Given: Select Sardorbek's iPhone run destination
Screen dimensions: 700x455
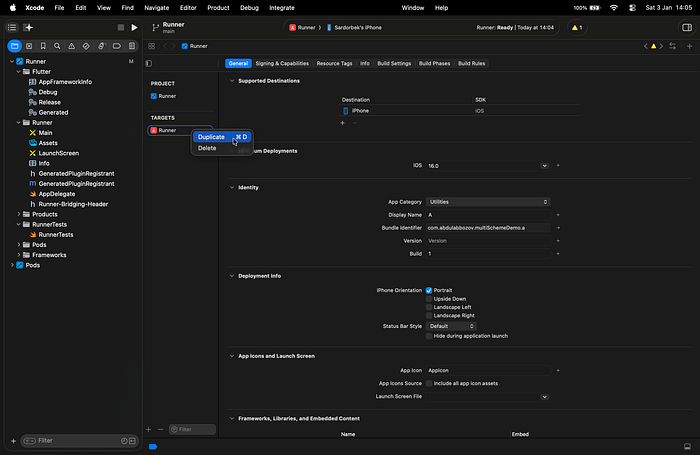Looking at the screenshot, I should tap(354, 28).
